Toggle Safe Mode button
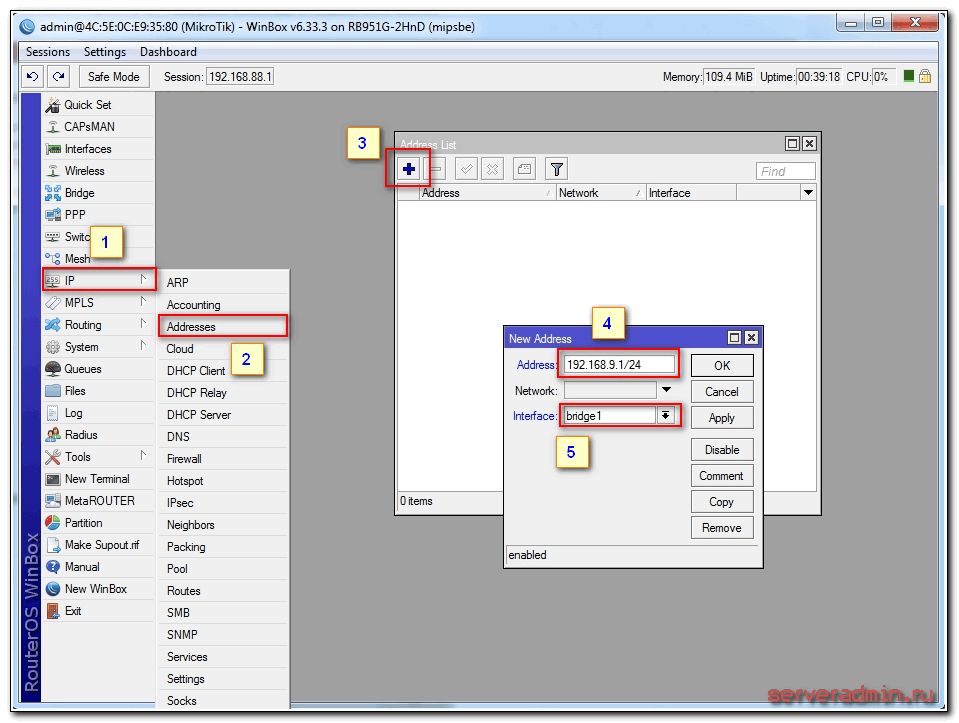This screenshot has width=959, height=723. point(114,76)
